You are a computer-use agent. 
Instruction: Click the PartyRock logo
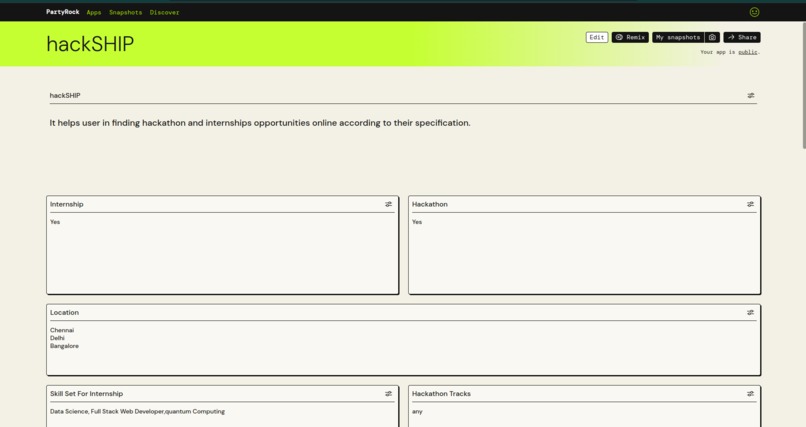tap(63, 12)
